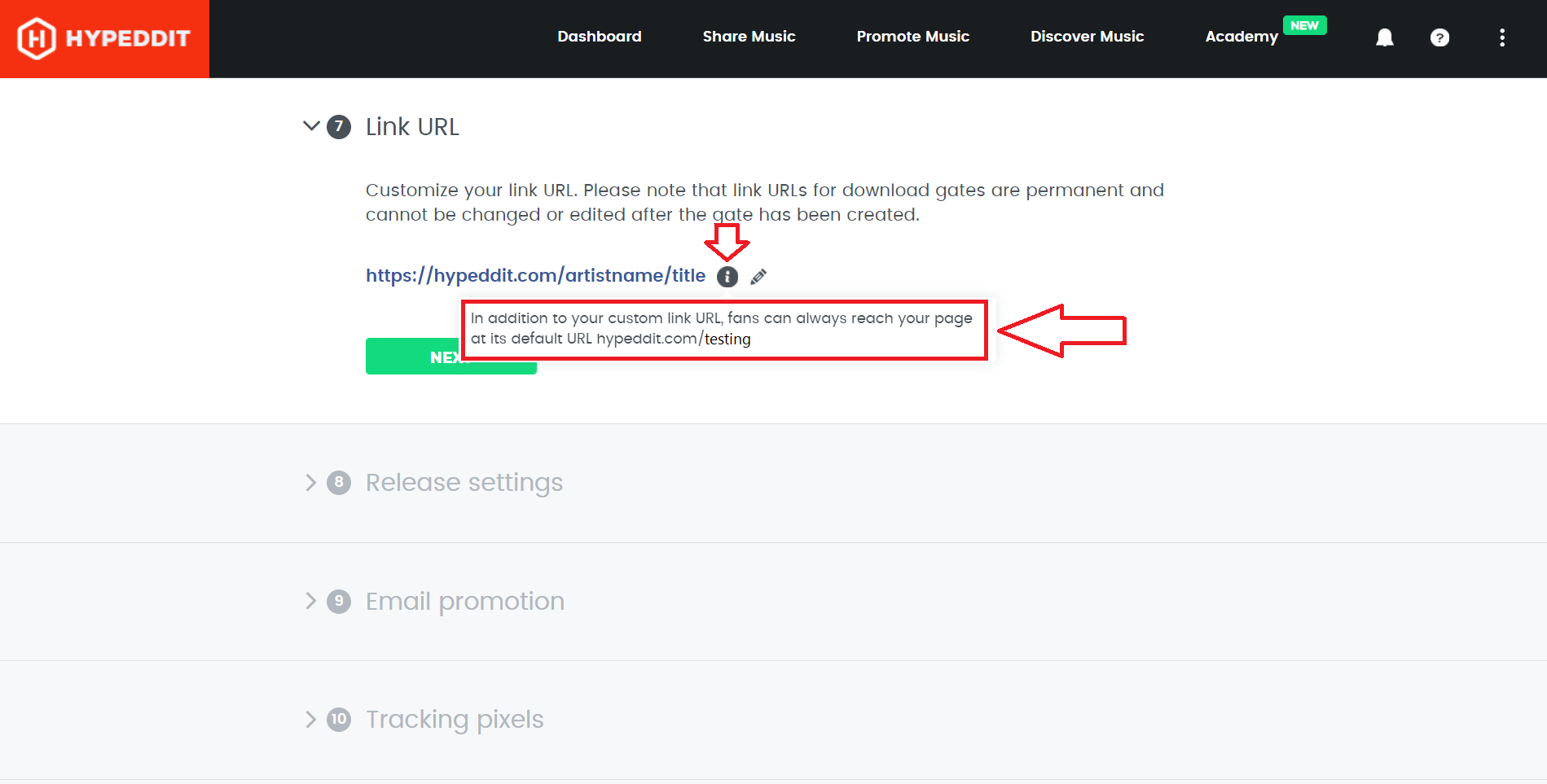Click the Hypeddit logo
The height and width of the screenshot is (784, 1547).
click(x=104, y=38)
